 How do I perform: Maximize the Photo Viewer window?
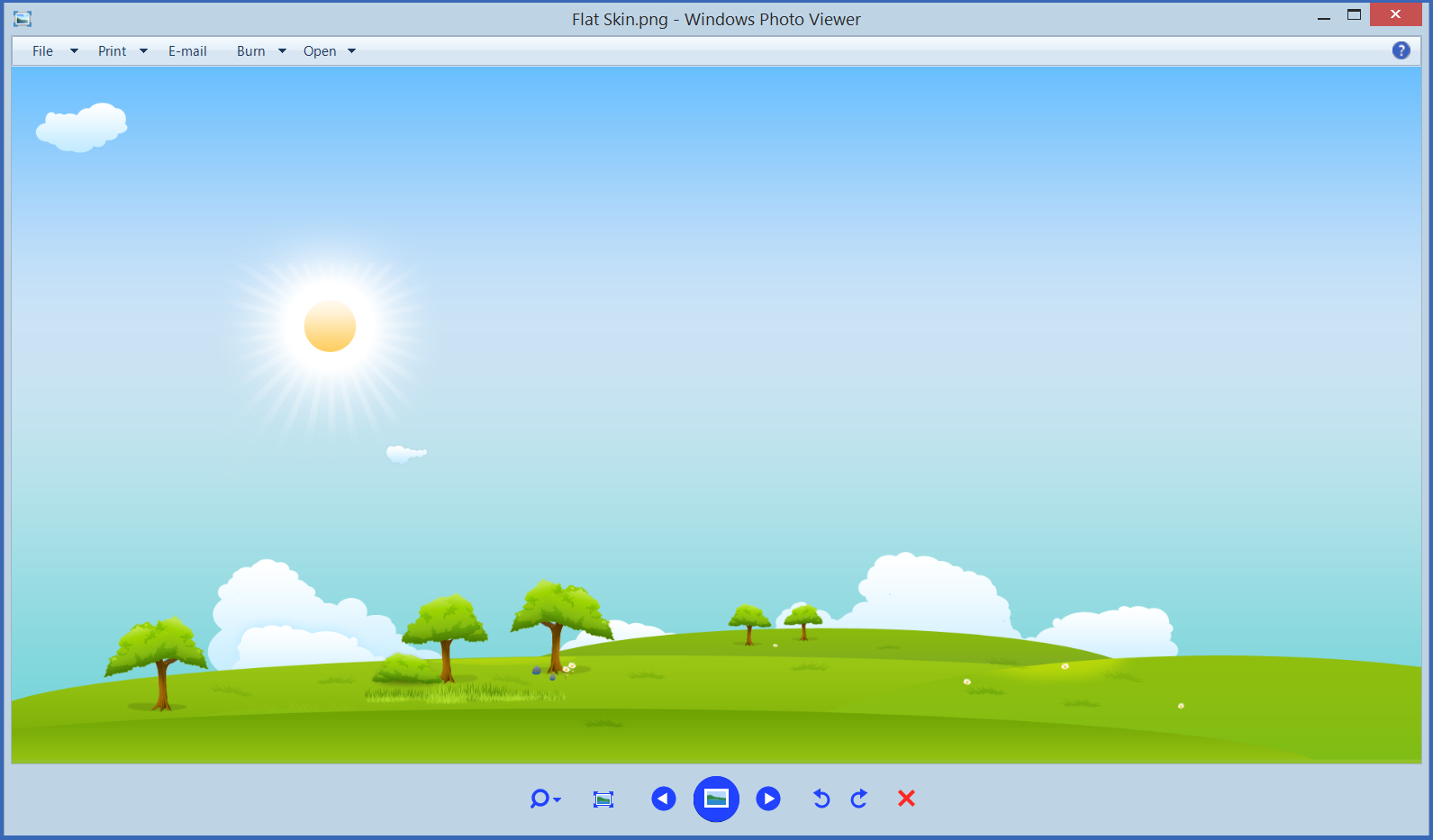1354,14
